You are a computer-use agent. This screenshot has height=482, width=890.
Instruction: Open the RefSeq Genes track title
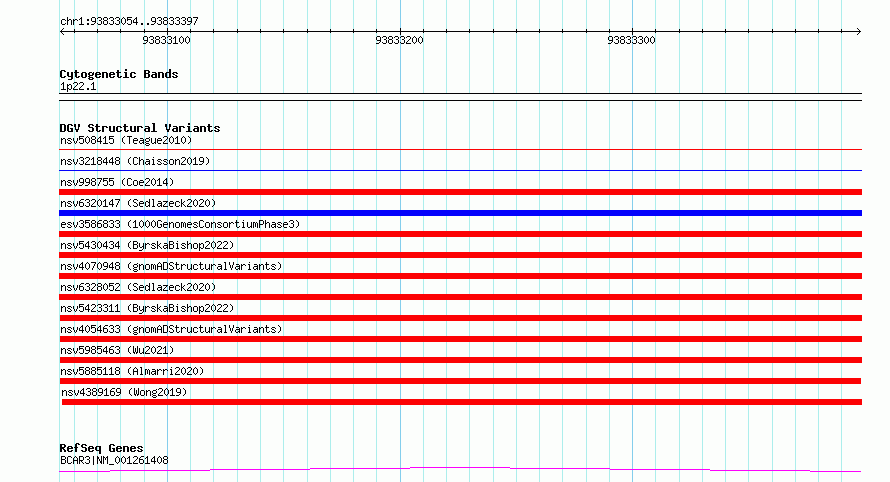pos(101,448)
